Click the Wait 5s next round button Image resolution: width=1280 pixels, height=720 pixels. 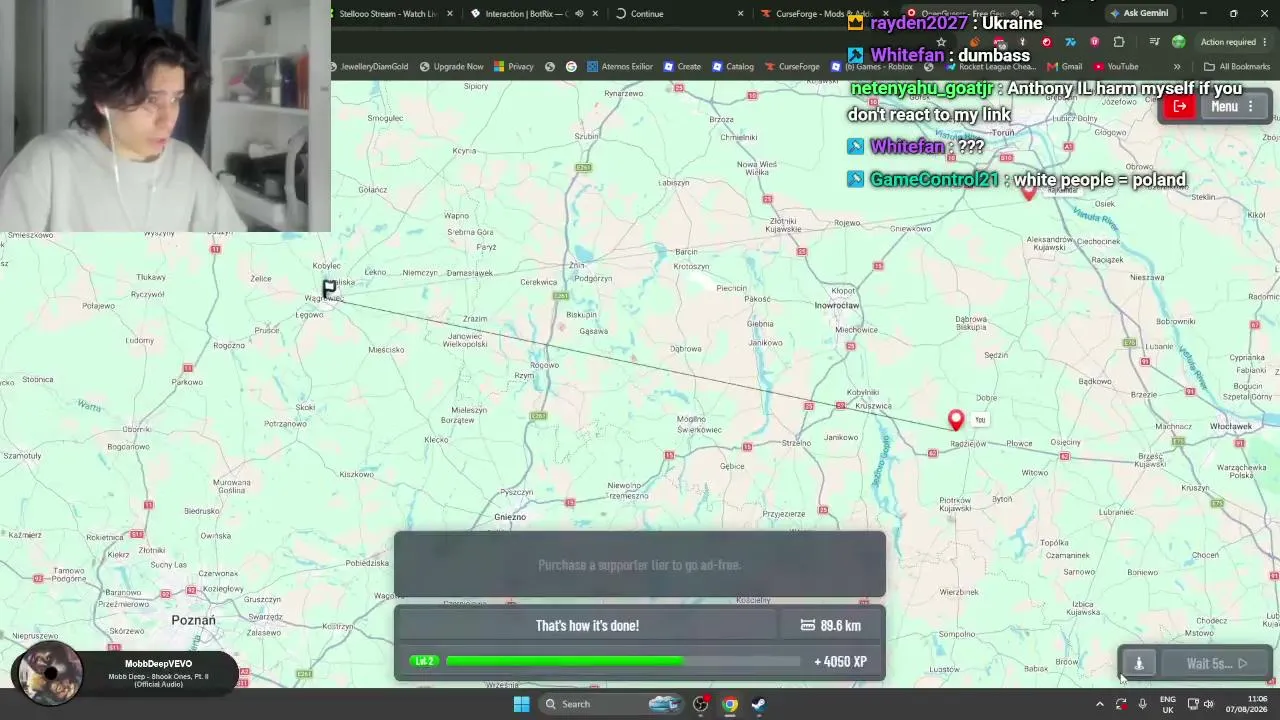1216,663
